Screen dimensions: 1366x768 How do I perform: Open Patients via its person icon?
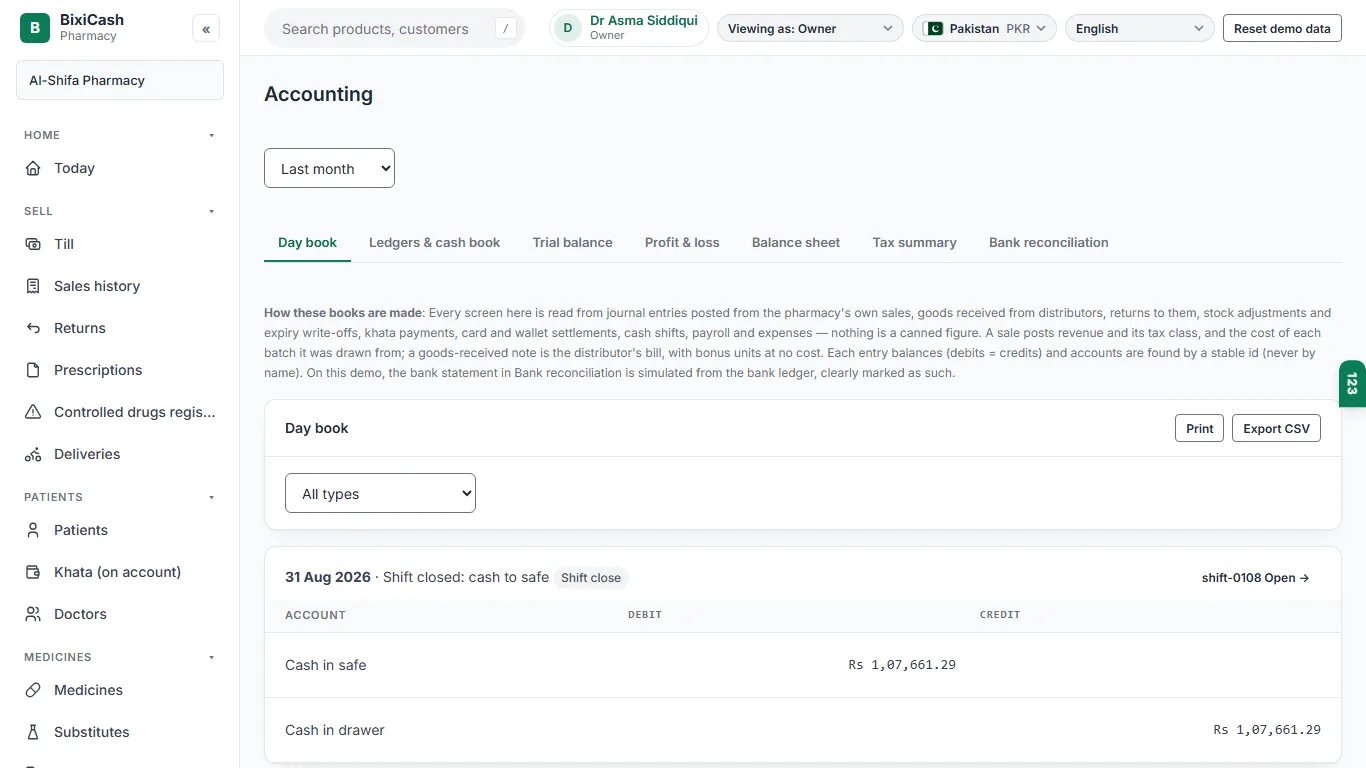(x=33, y=530)
